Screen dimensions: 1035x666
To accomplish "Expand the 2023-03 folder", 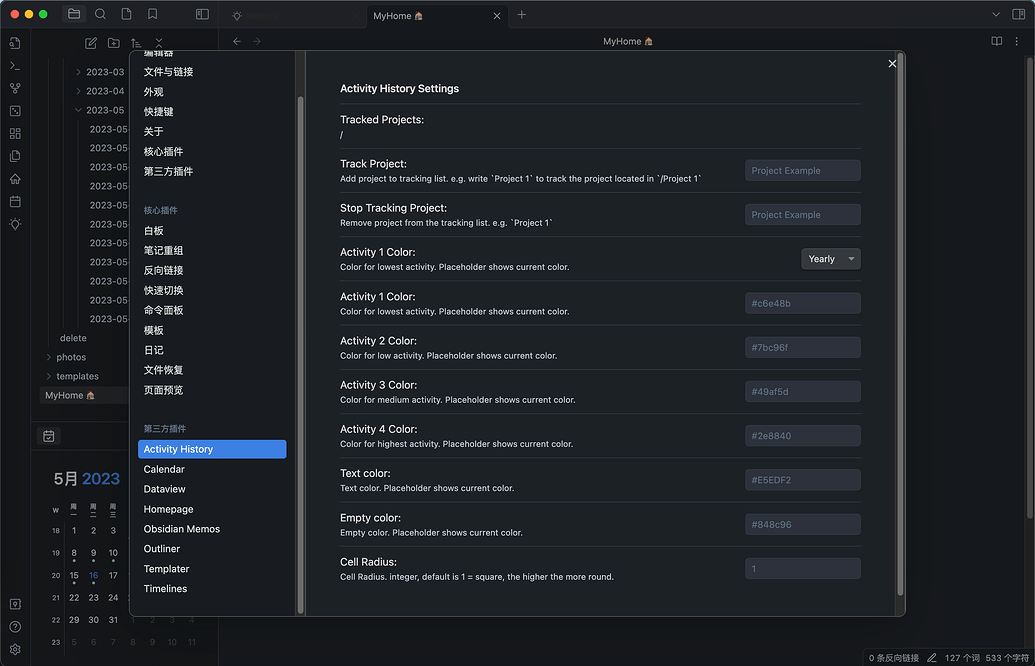I will [x=79, y=72].
